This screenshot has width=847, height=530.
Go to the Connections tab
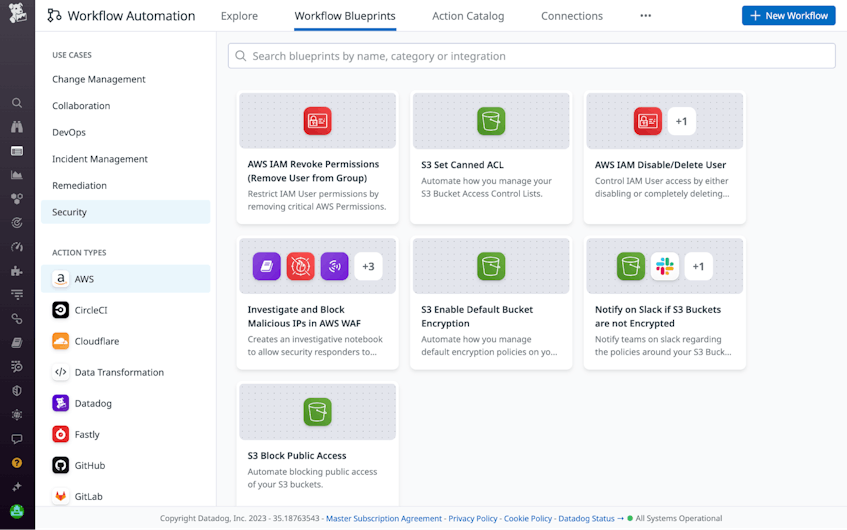[x=572, y=16]
